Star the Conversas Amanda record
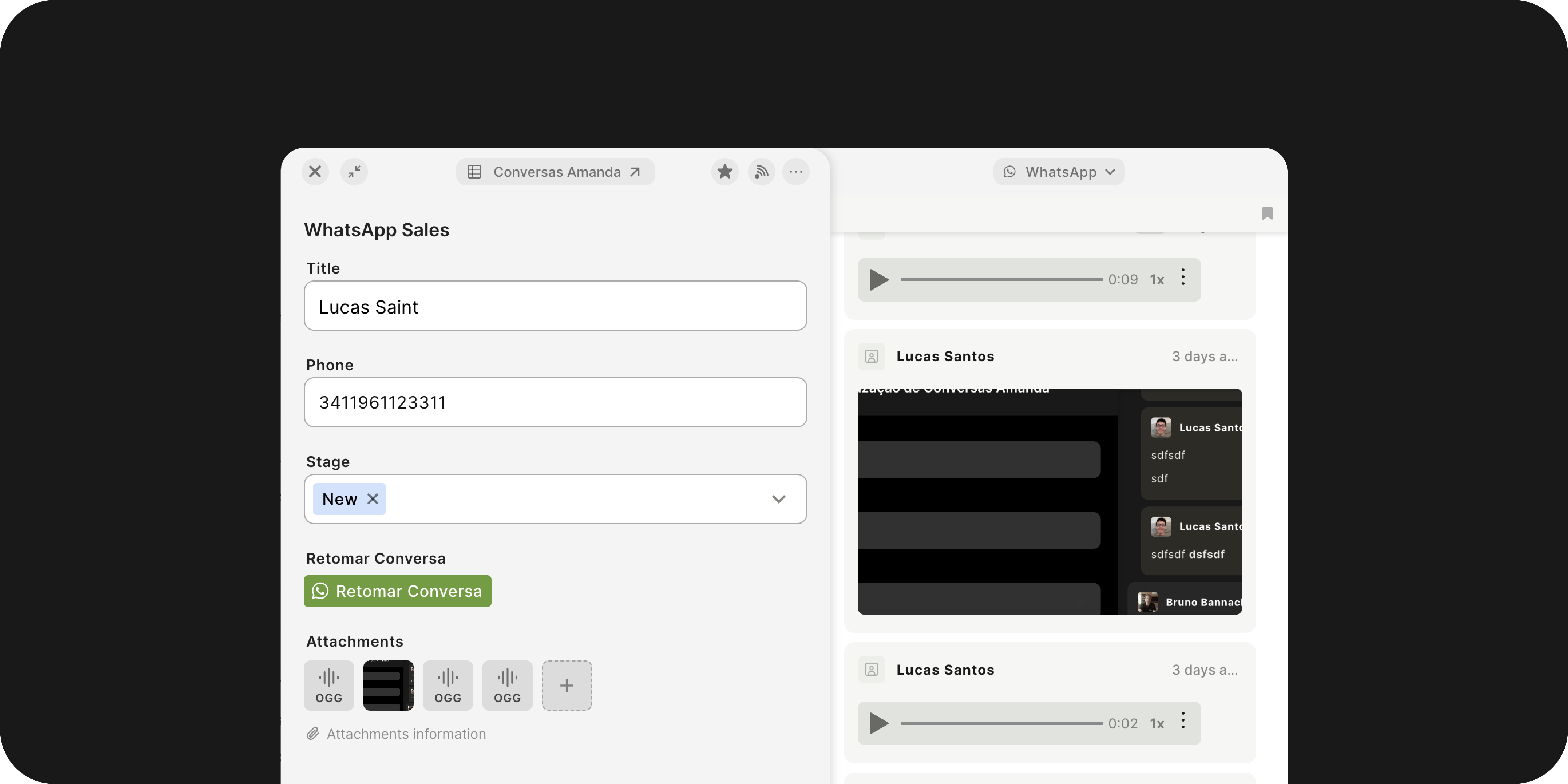Image resolution: width=1568 pixels, height=784 pixels. (724, 172)
